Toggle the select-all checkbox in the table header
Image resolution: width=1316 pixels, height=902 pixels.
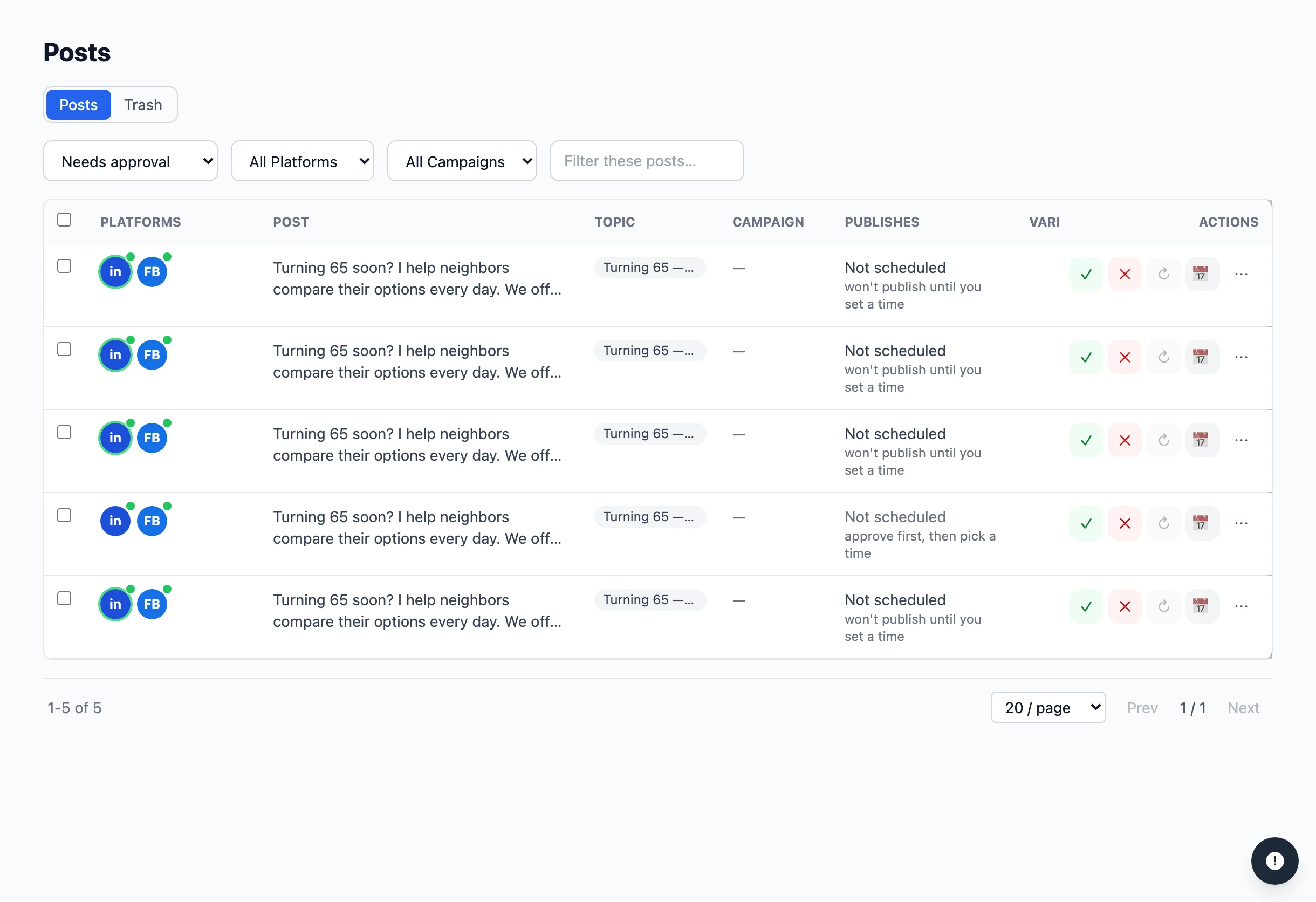(x=64, y=220)
